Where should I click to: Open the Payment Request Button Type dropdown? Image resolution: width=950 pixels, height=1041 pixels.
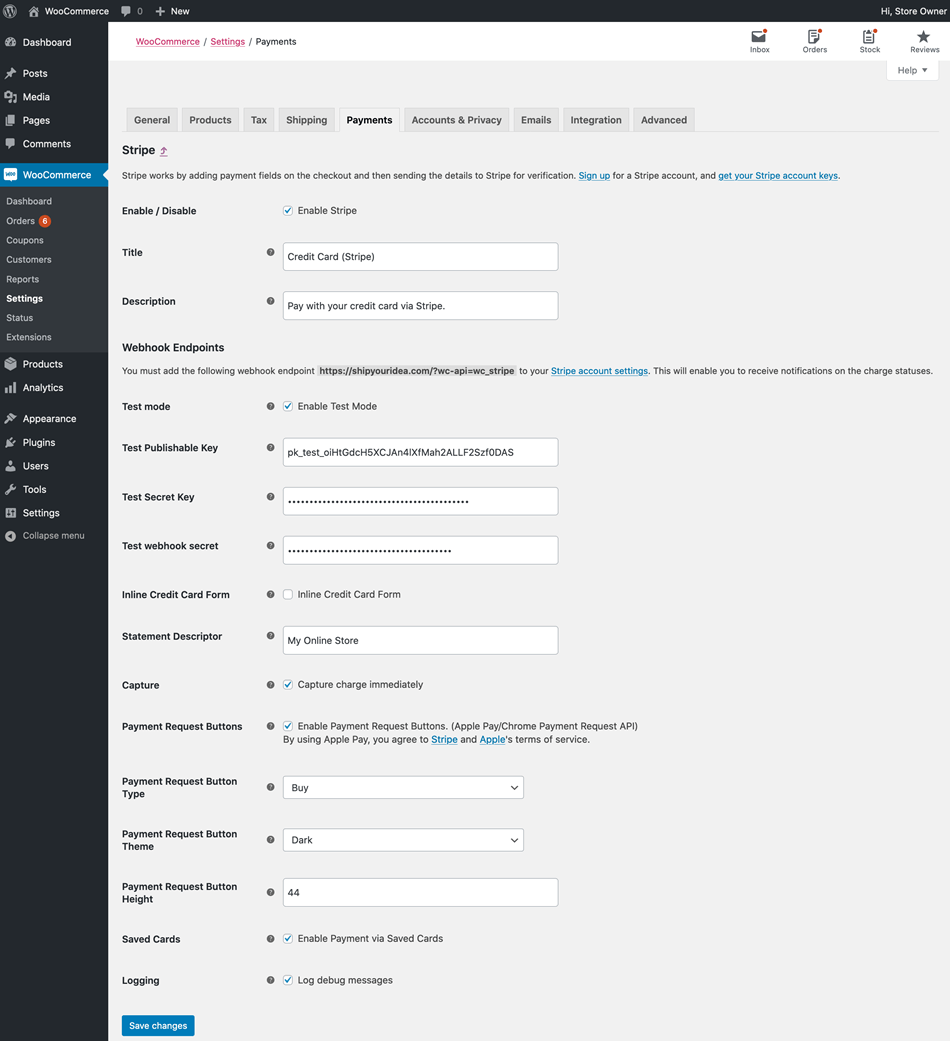click(403, 787)
